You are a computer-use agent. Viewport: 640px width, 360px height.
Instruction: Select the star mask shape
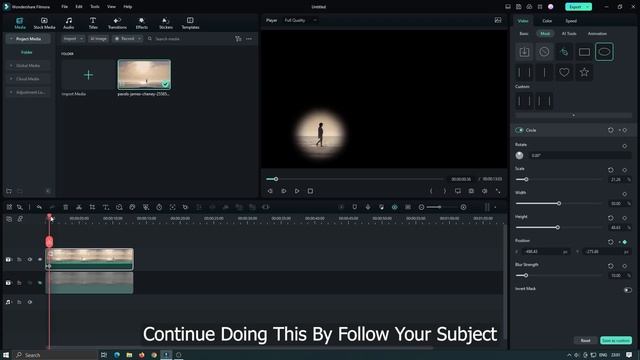[x=584, y=72]
